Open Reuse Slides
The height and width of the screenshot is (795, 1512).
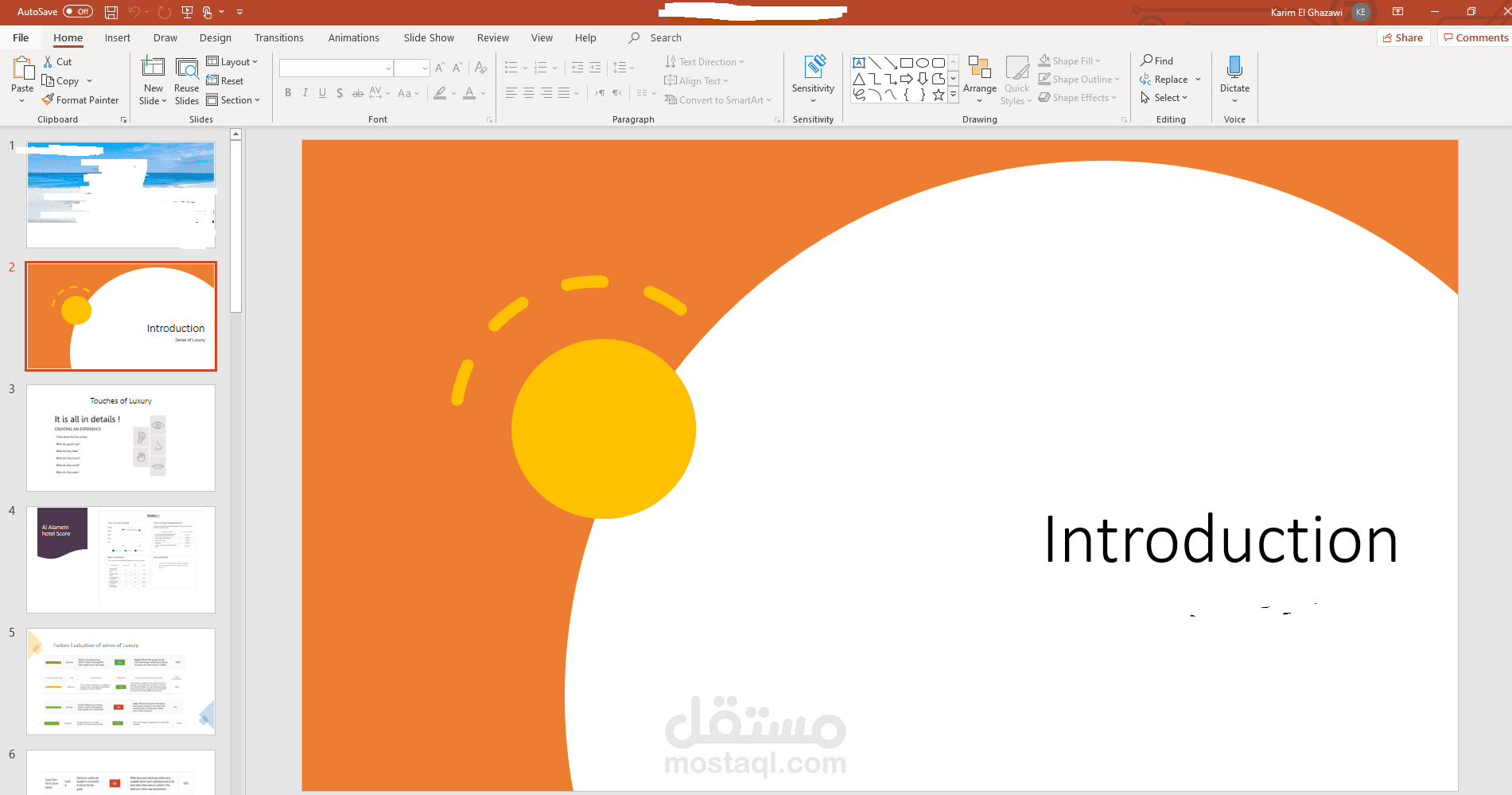pos(187,80)
